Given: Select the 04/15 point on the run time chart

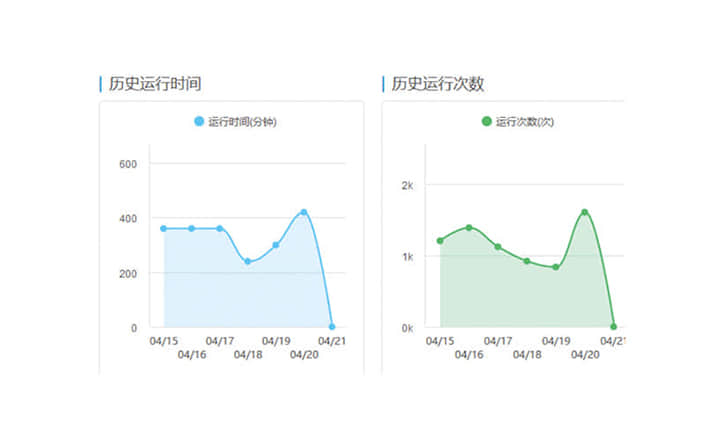Looking at the screenshot, I should pos(163,228).
